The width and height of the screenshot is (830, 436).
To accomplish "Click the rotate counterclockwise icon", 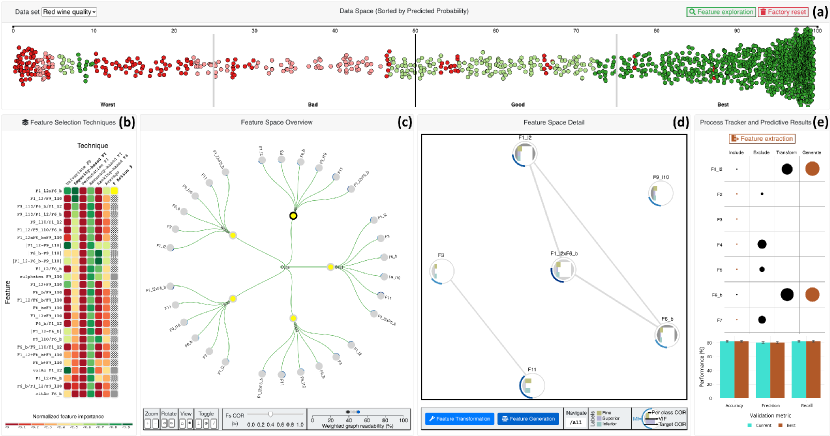I will tap(164, 424).
